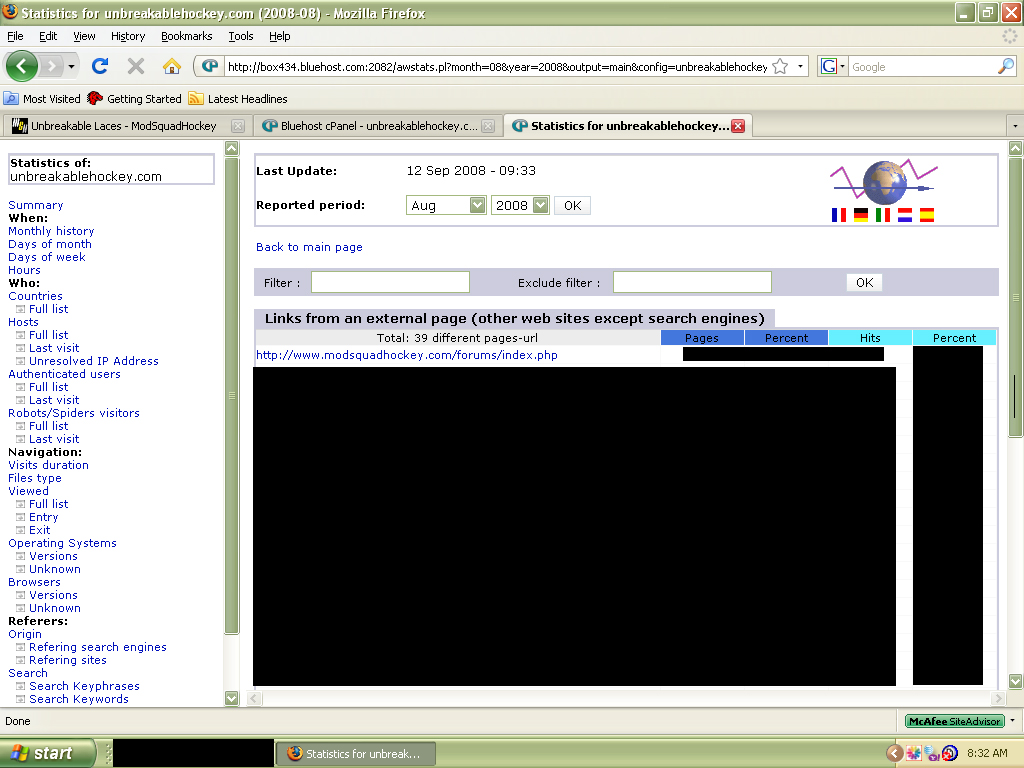Switch language to Italian flag
Viewport: 1024px width, 768px height.
pos(883,215)
